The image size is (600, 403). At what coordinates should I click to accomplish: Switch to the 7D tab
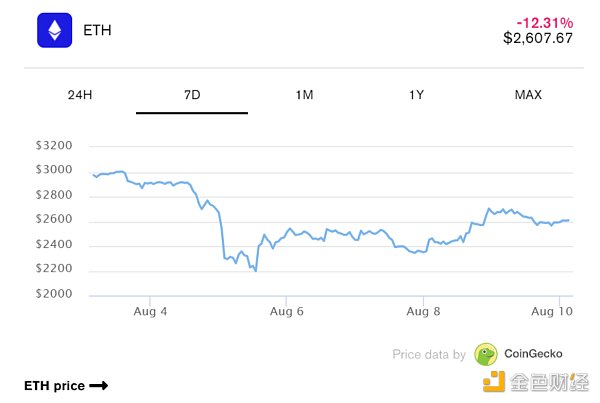tap(192, 95)
